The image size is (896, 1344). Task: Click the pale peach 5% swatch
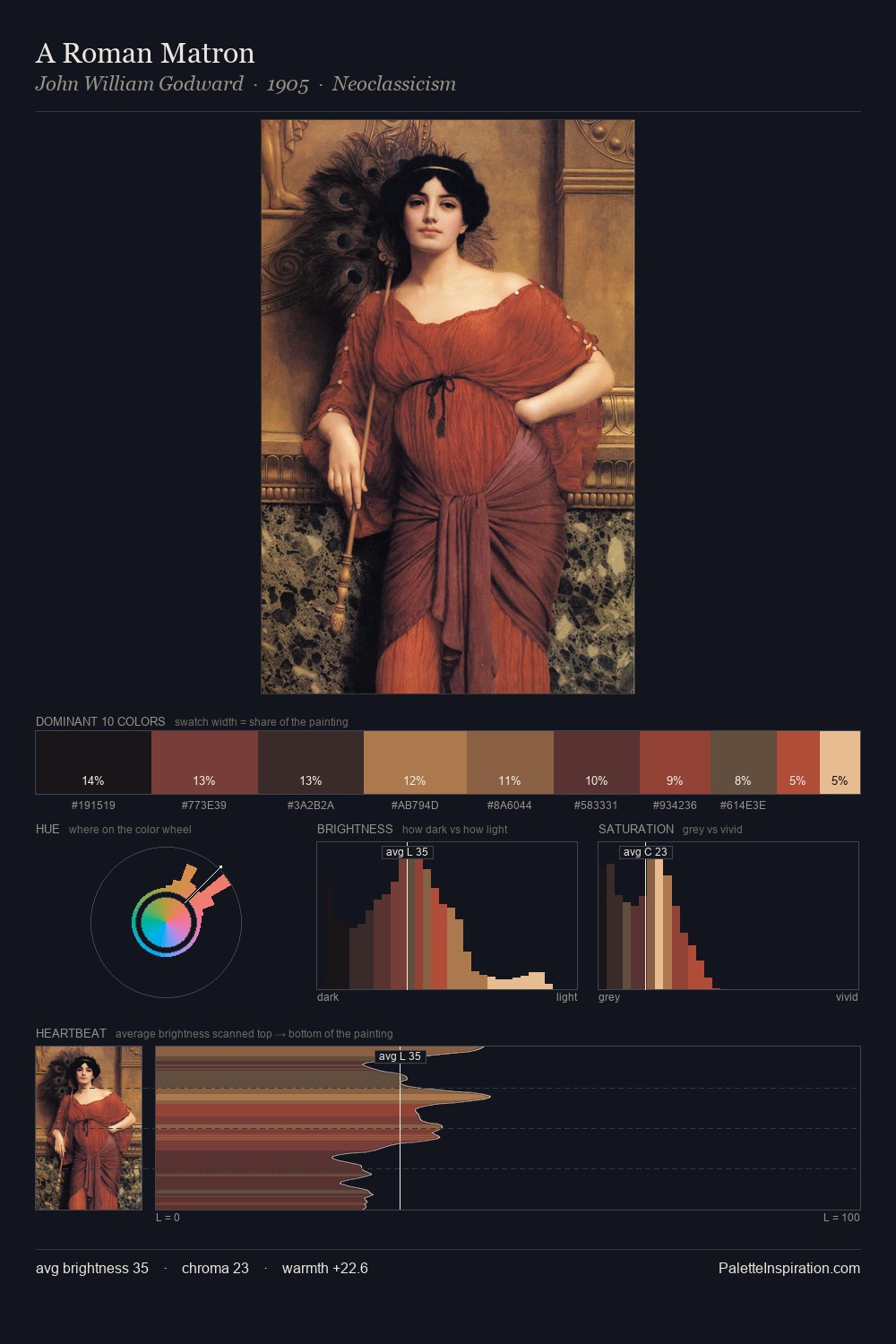click(840, 762)
